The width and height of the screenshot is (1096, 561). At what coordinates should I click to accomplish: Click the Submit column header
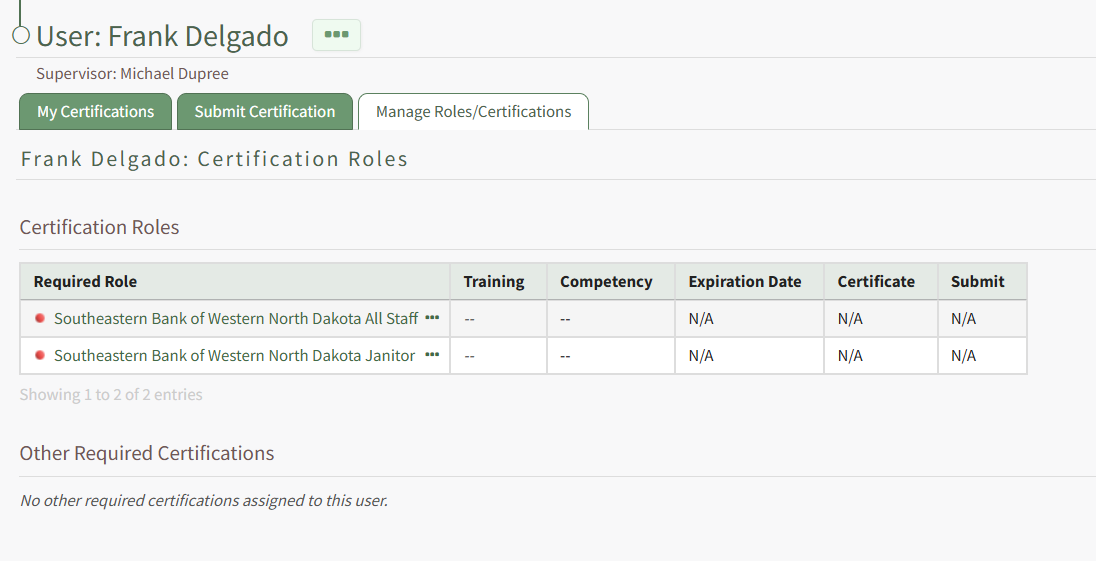point(977,282)
